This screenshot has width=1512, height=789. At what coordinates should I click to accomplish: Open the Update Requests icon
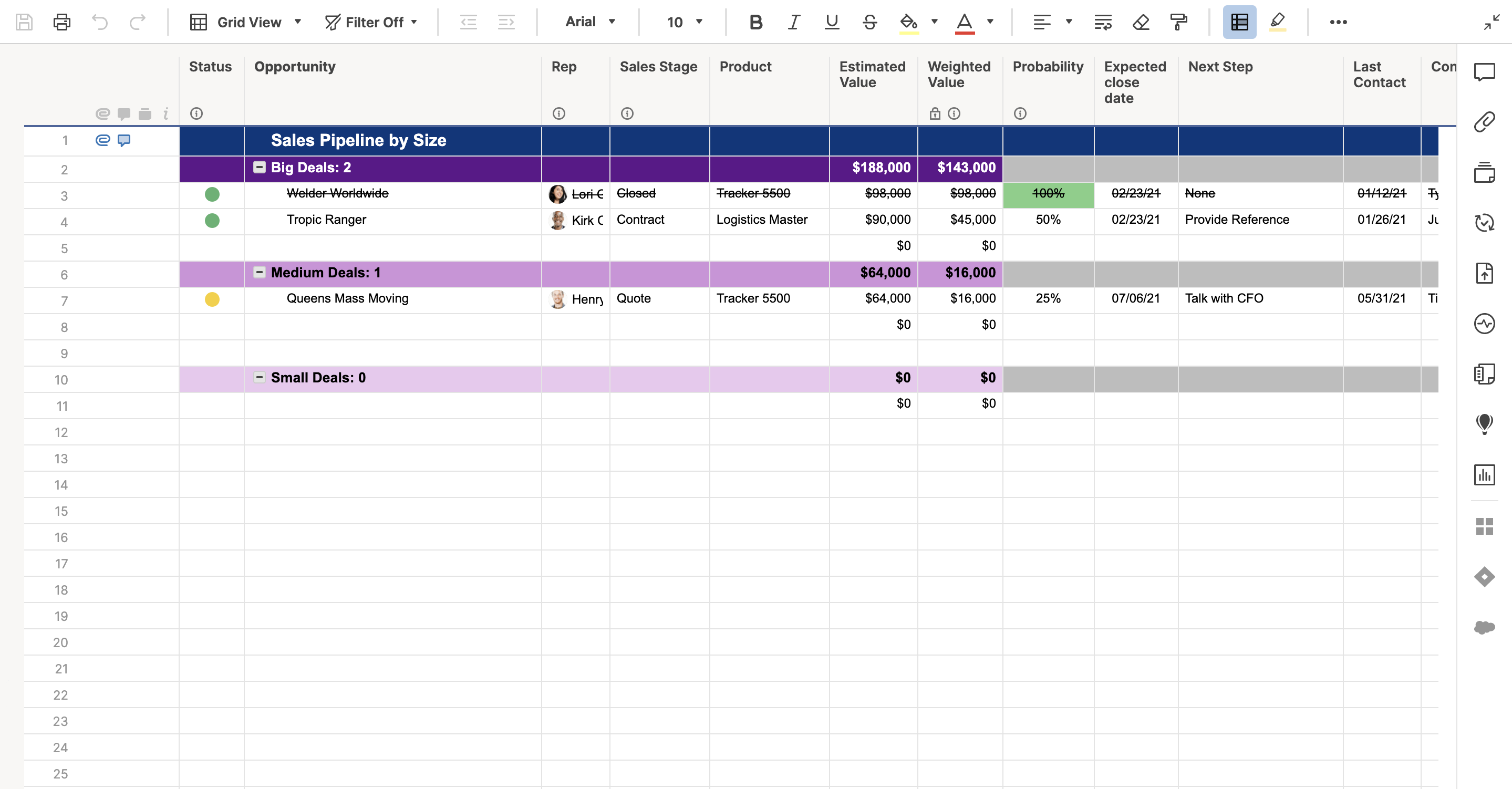point(1484,223)
